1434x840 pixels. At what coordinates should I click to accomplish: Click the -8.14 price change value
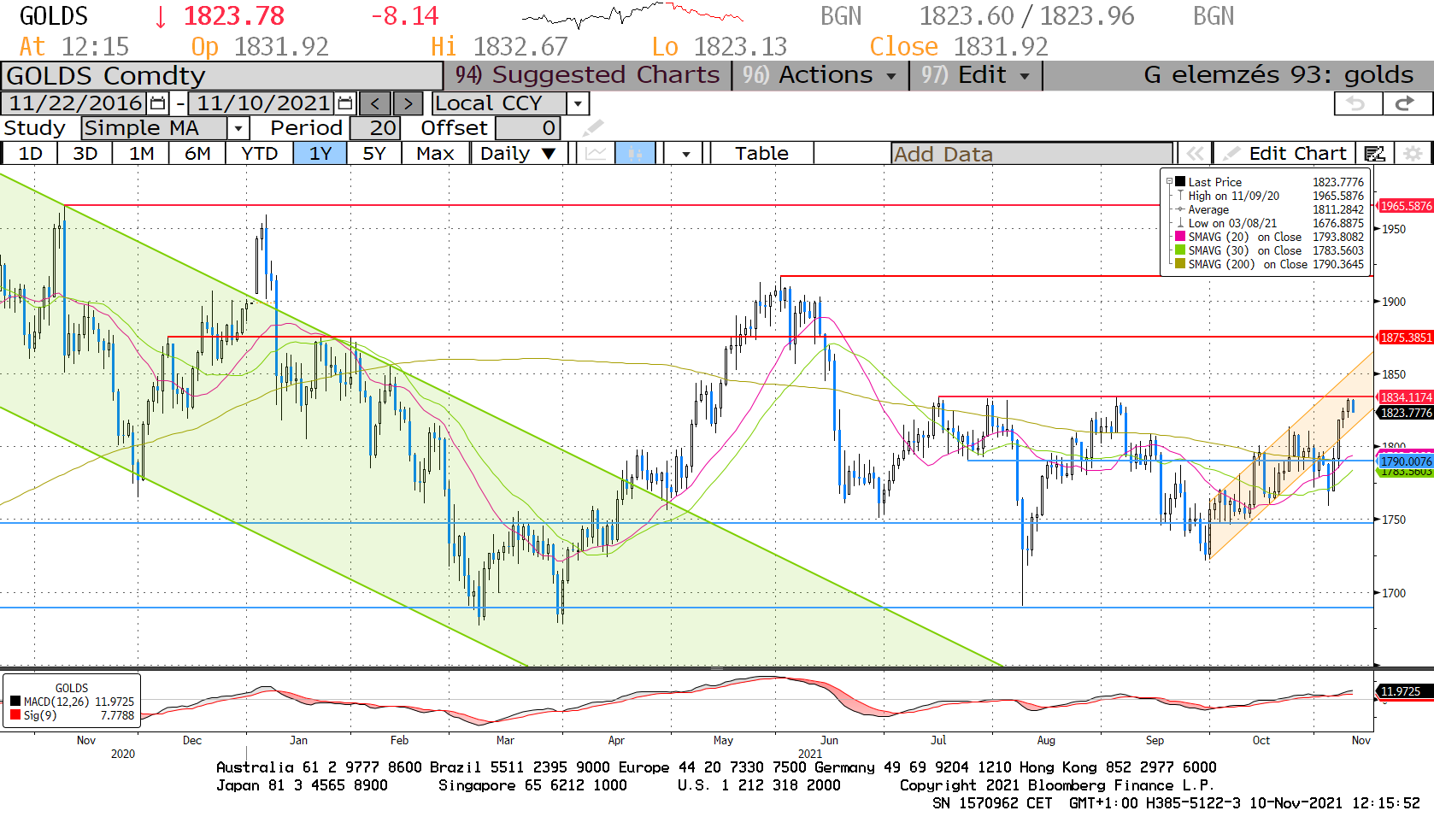pyautogui.click(x=404, y=16)
